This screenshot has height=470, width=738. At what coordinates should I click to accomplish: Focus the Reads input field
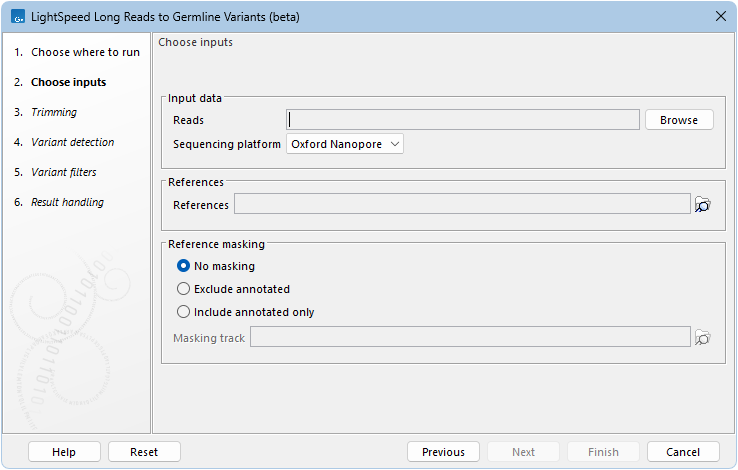(x=463, y=120)
